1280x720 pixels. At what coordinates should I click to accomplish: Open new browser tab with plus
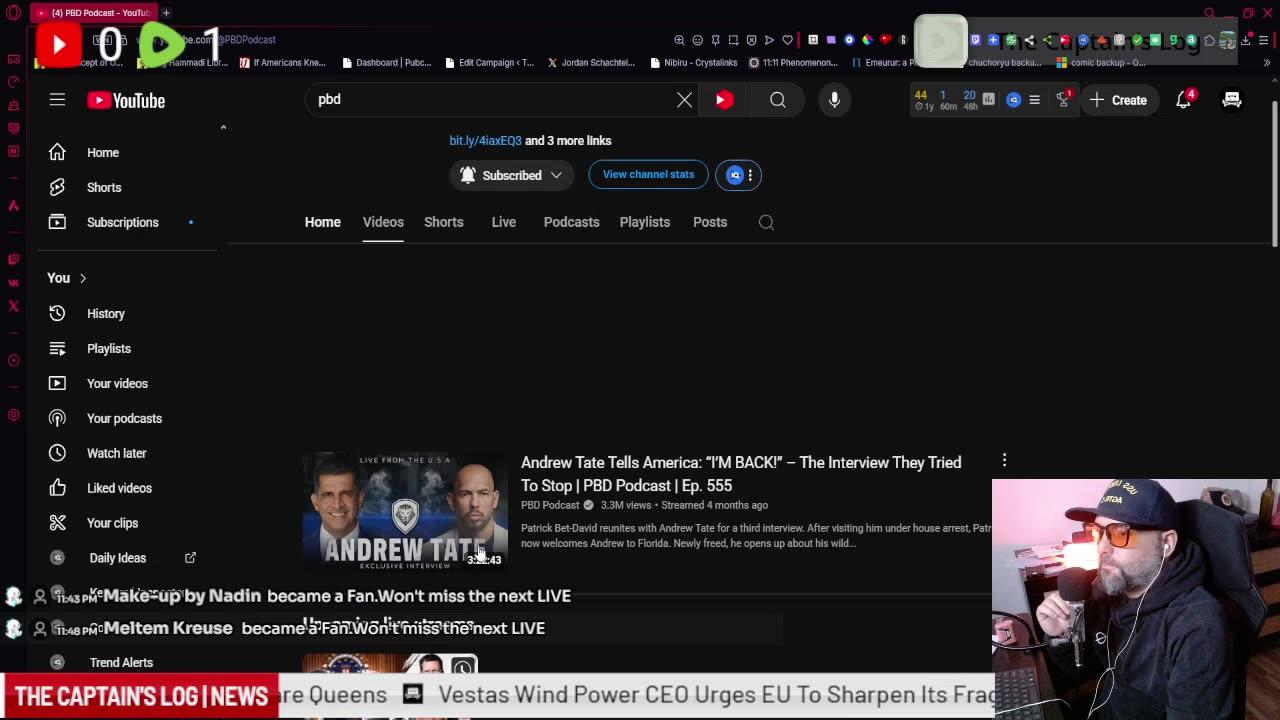(x=166, y=13)
